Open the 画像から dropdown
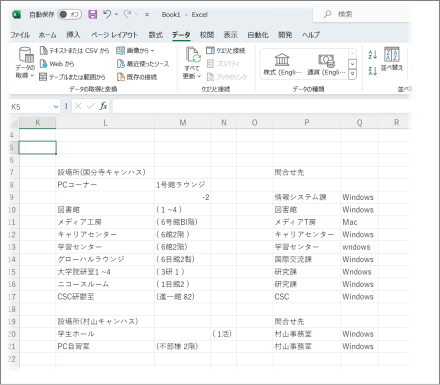This screenshot has height=385, width=440. (x=135, y=51)
